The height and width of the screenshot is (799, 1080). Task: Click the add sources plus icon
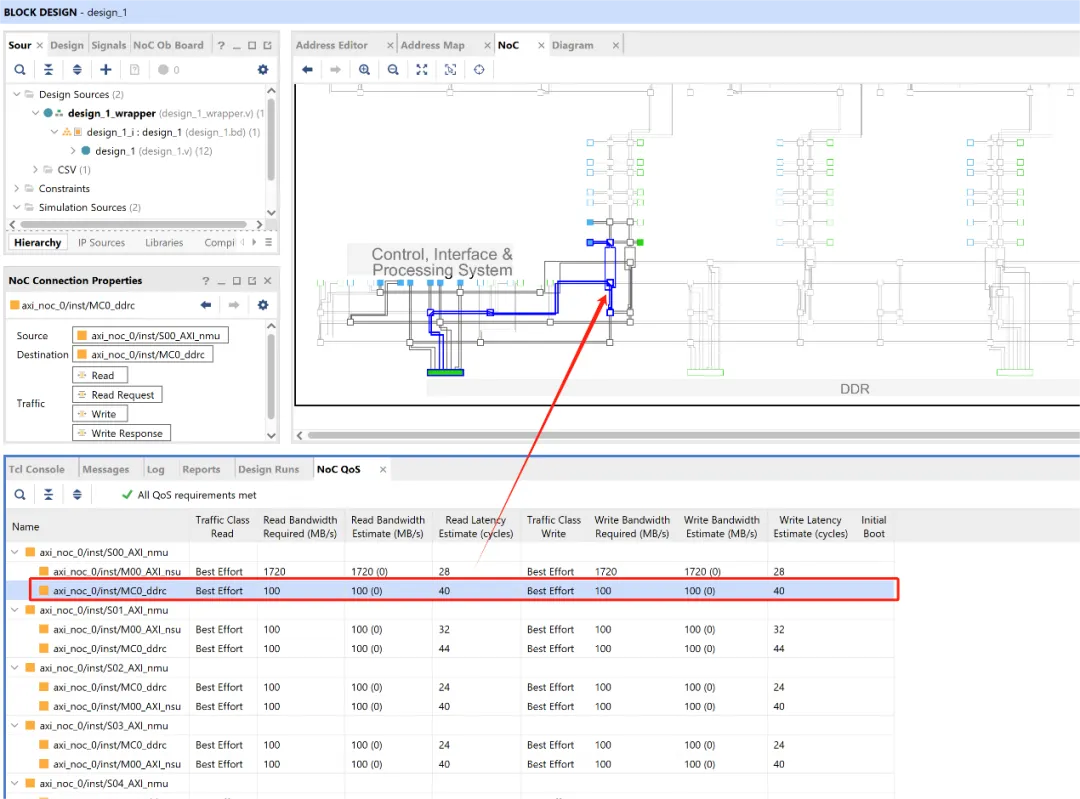coord(106,70)
